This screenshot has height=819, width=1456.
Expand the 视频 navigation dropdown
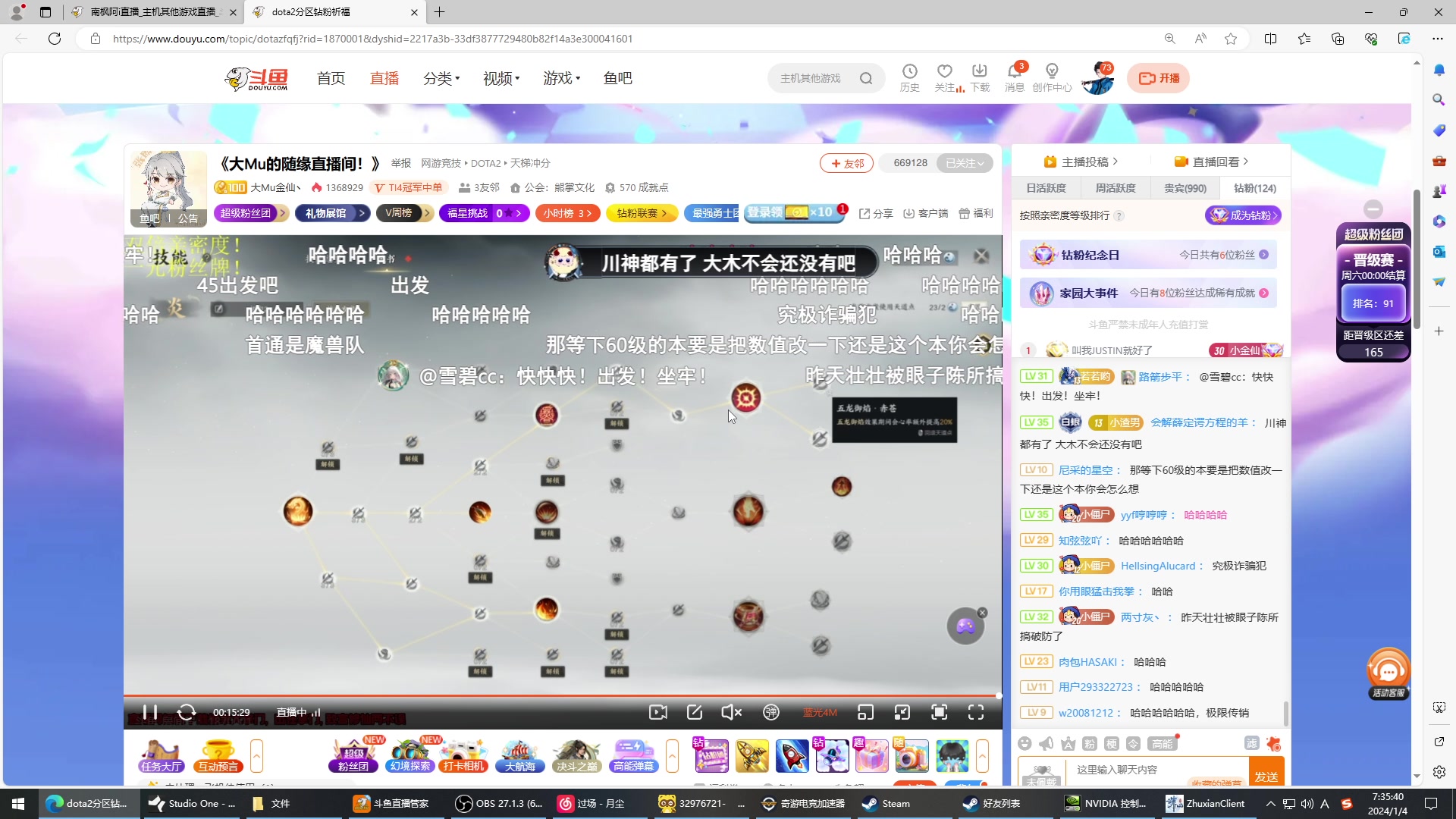[501, 78]
